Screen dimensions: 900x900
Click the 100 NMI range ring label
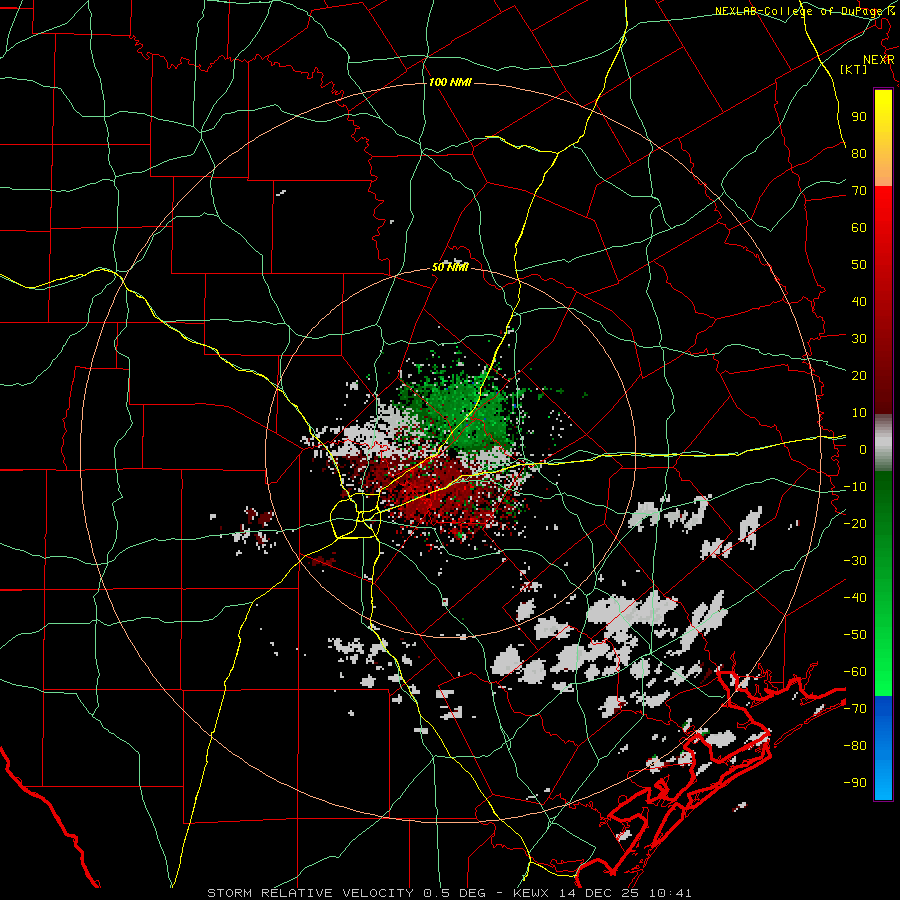pyautogui.click(x=450, y=82)
